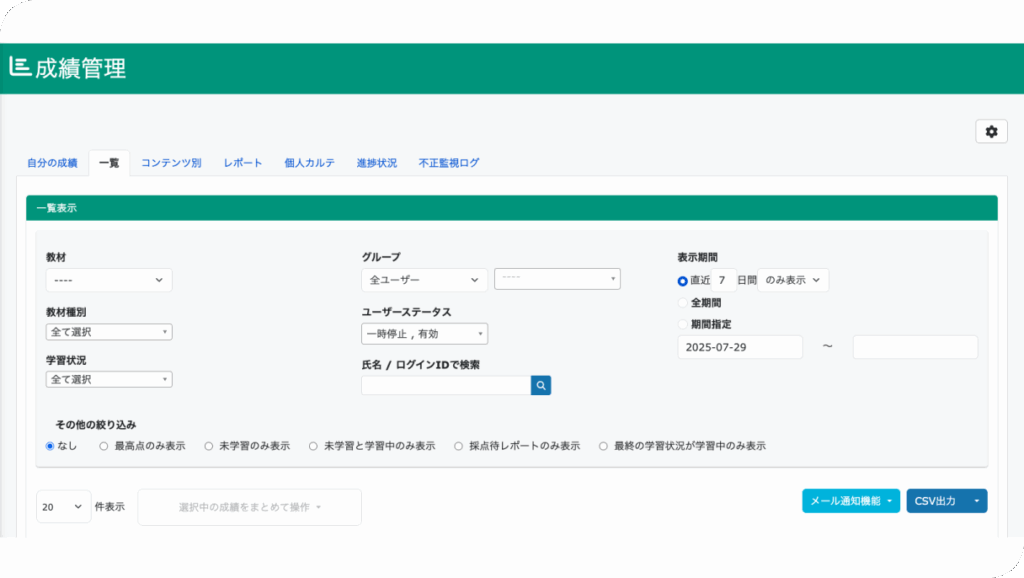The image size is (1024, 578).
Task: Select the 未学習のみ表示 filter option
Action: click(x=208, y=445)
